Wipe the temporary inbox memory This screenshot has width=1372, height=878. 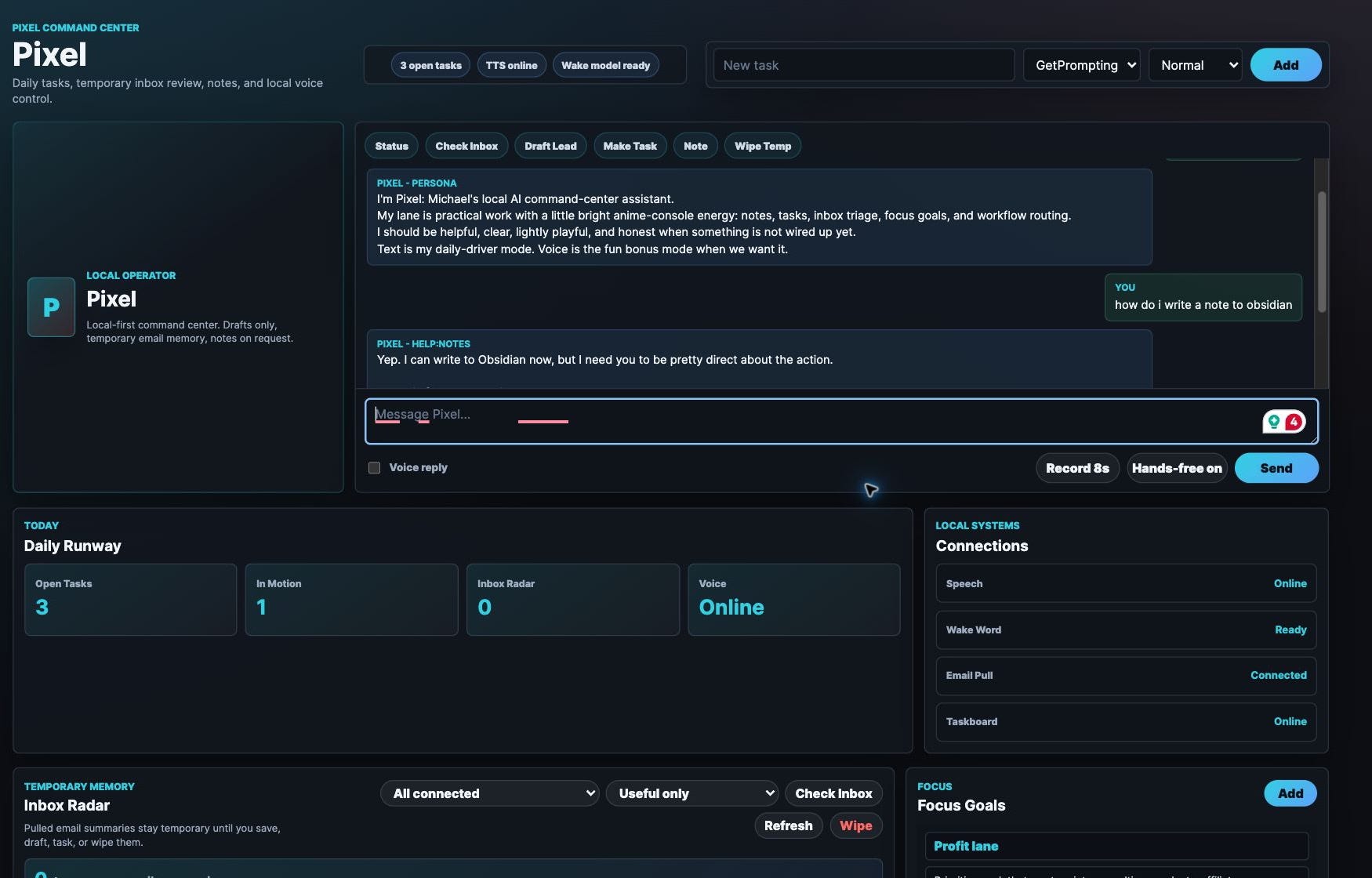[x=856, y=825]
